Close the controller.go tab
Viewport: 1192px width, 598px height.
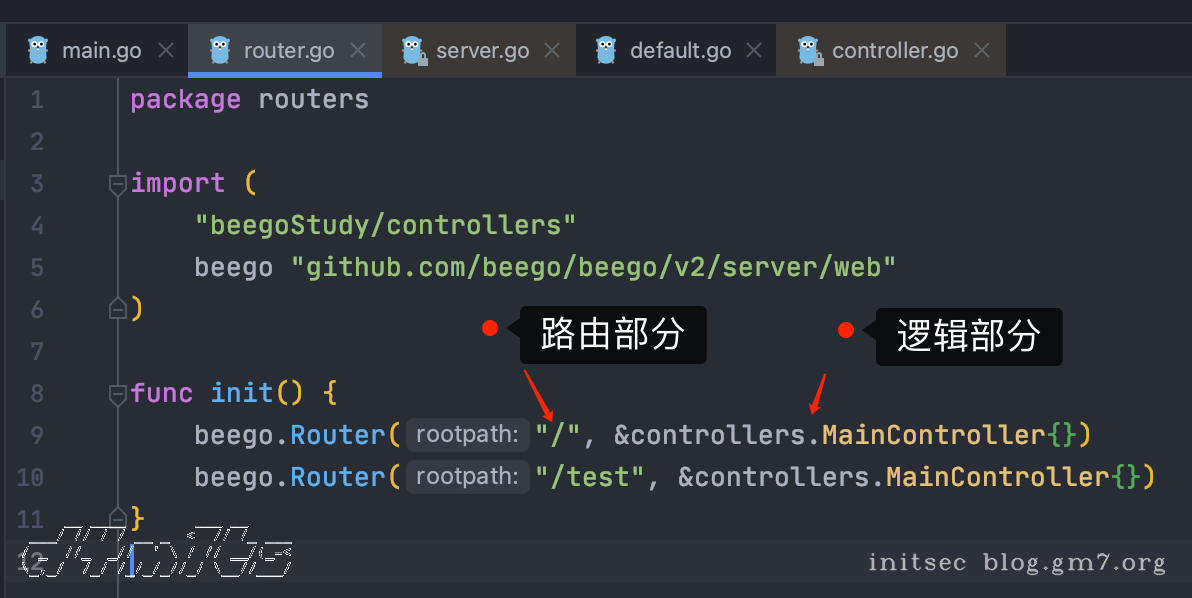982,50
